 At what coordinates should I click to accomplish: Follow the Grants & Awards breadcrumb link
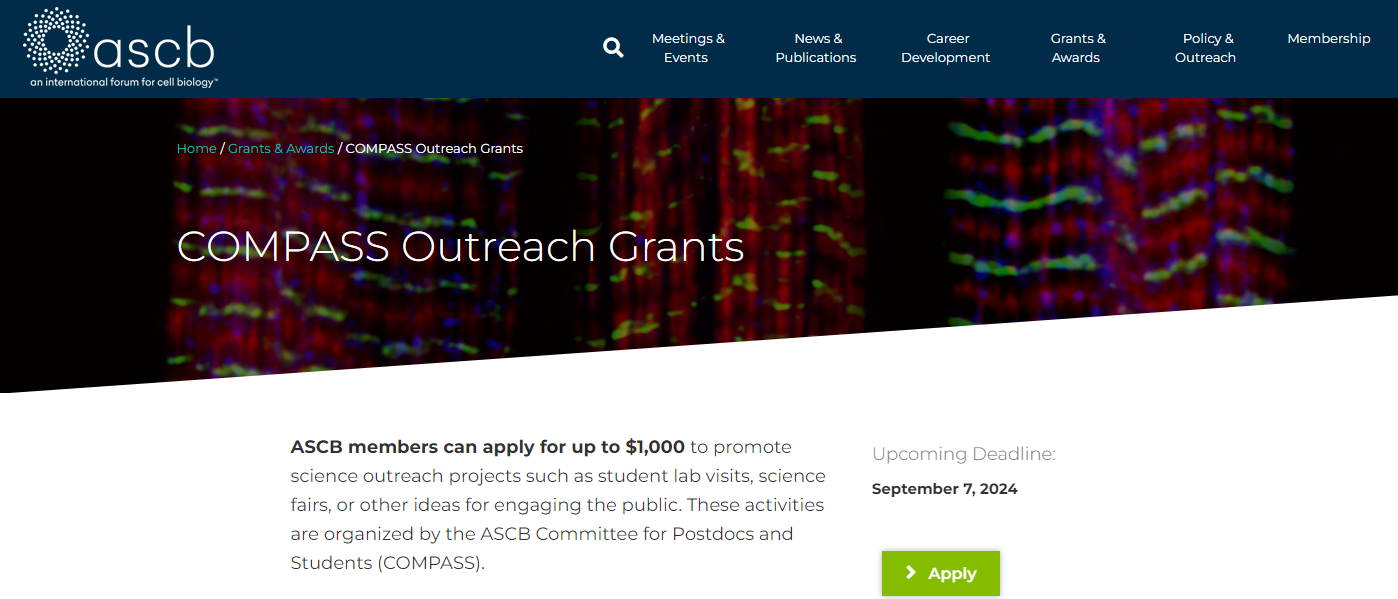click(x=281, y=148)
